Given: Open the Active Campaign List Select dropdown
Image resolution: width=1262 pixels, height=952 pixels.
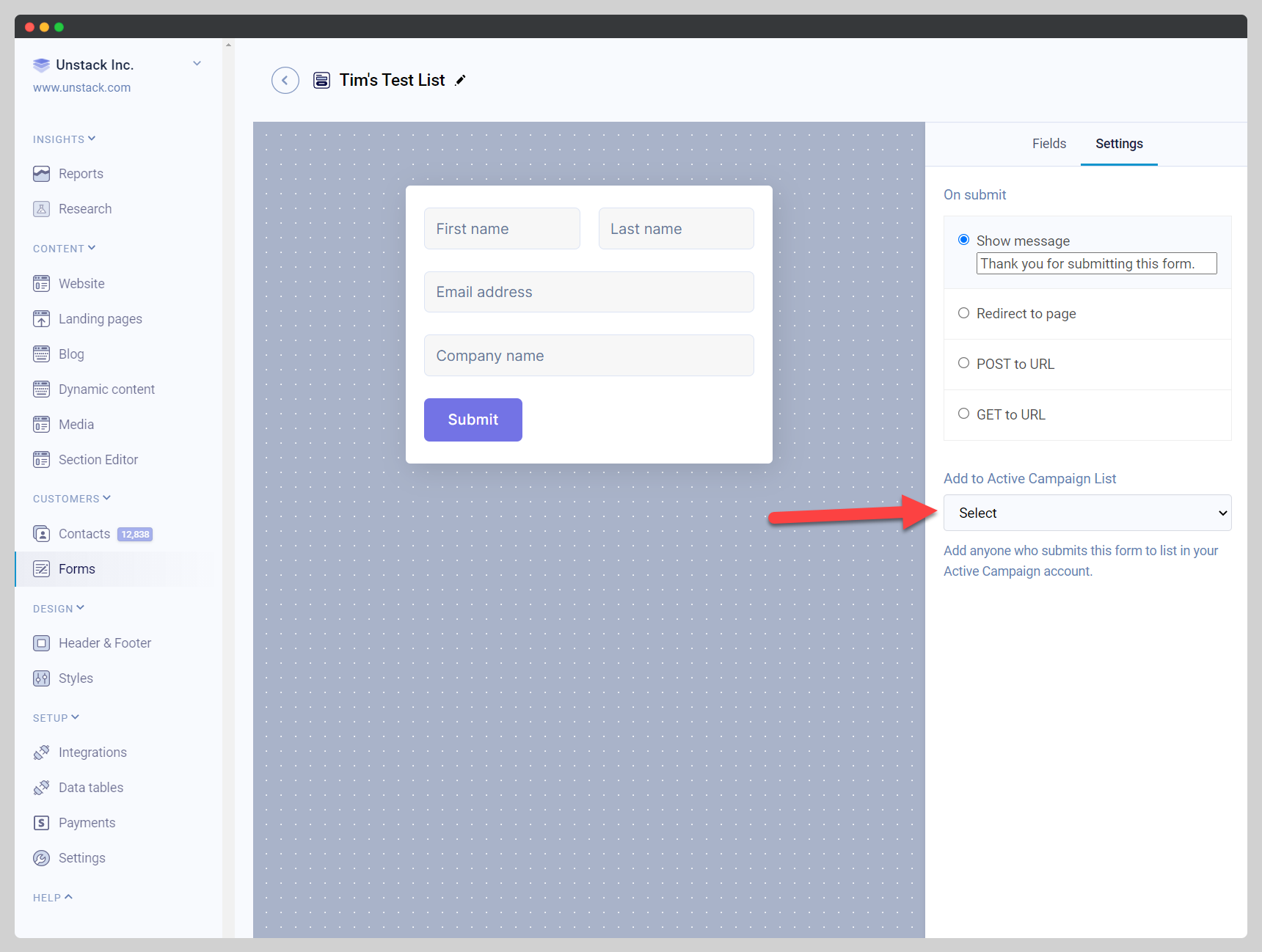Looking at the screenshot, I should click(1087, 513).
